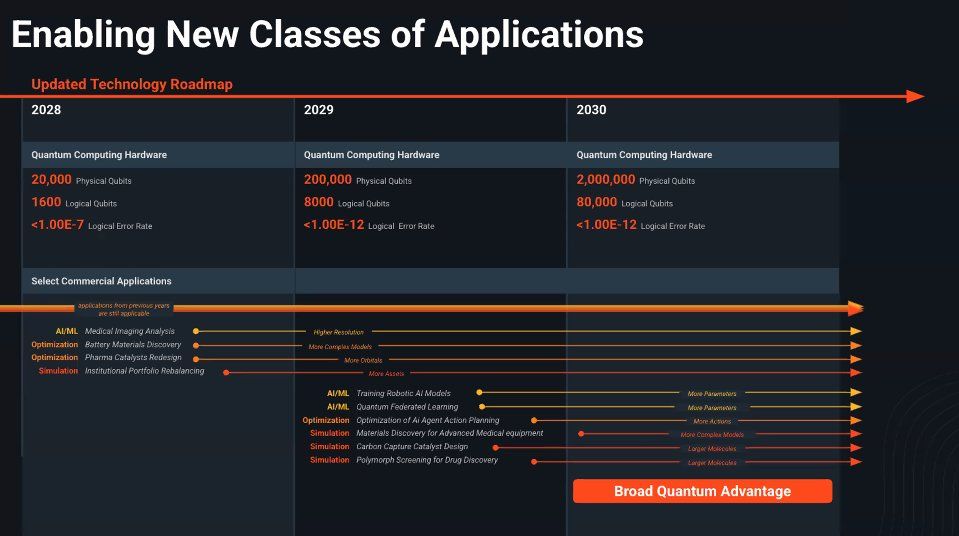Open the 2030 column header
This screenshot has height=536, width=959.
(x=591, y=110)
